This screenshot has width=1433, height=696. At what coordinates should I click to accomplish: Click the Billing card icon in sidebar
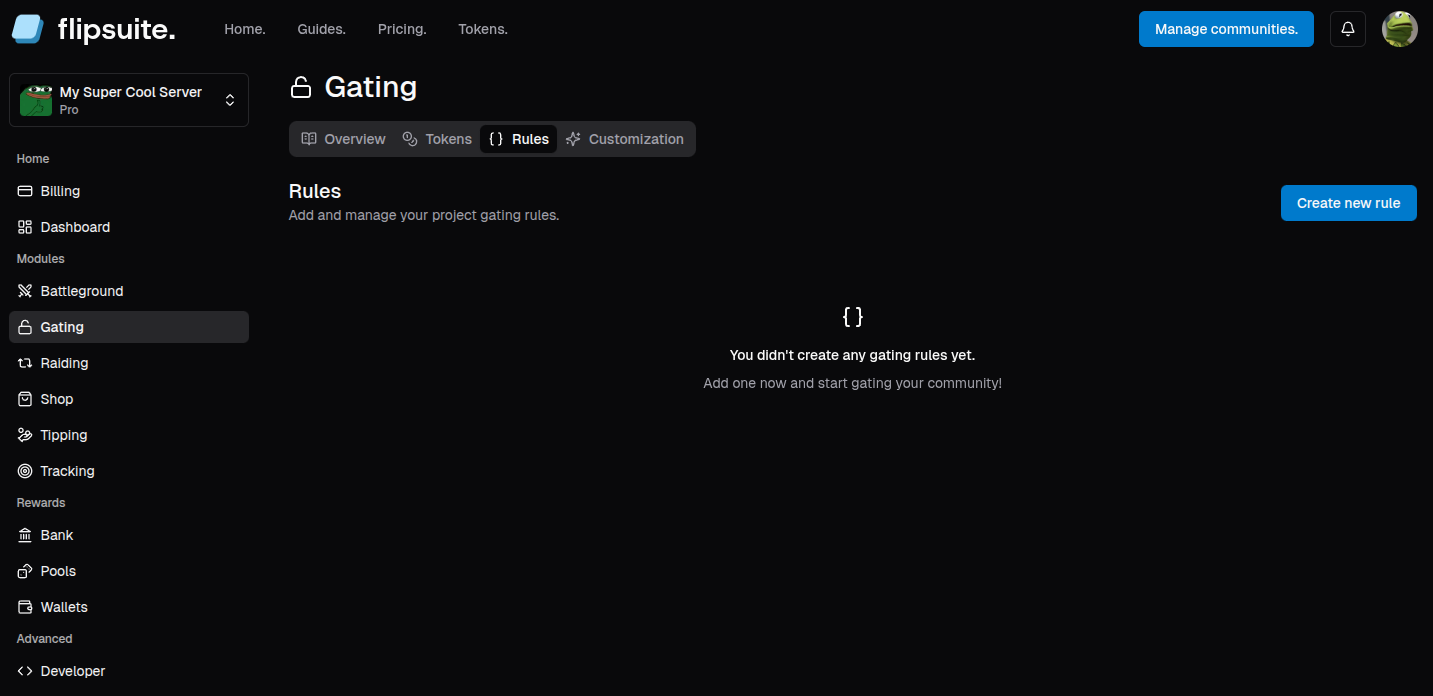[25, 191]
